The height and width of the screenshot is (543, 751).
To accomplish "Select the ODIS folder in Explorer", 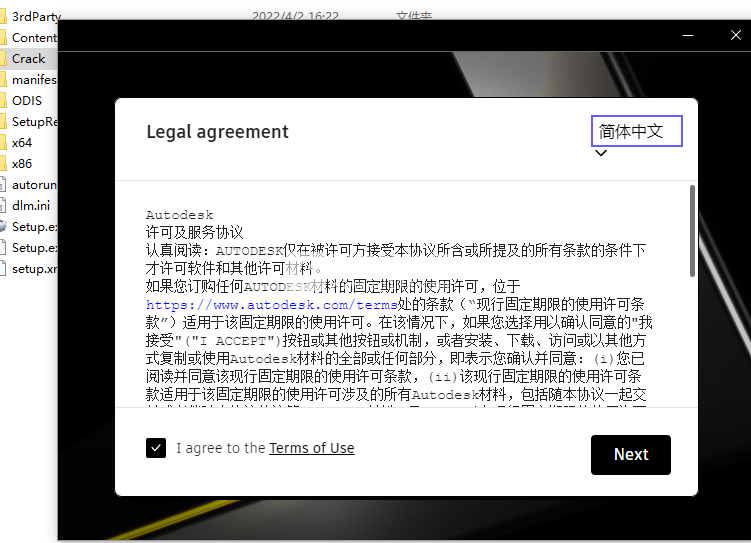I will (x=26, y=101).
